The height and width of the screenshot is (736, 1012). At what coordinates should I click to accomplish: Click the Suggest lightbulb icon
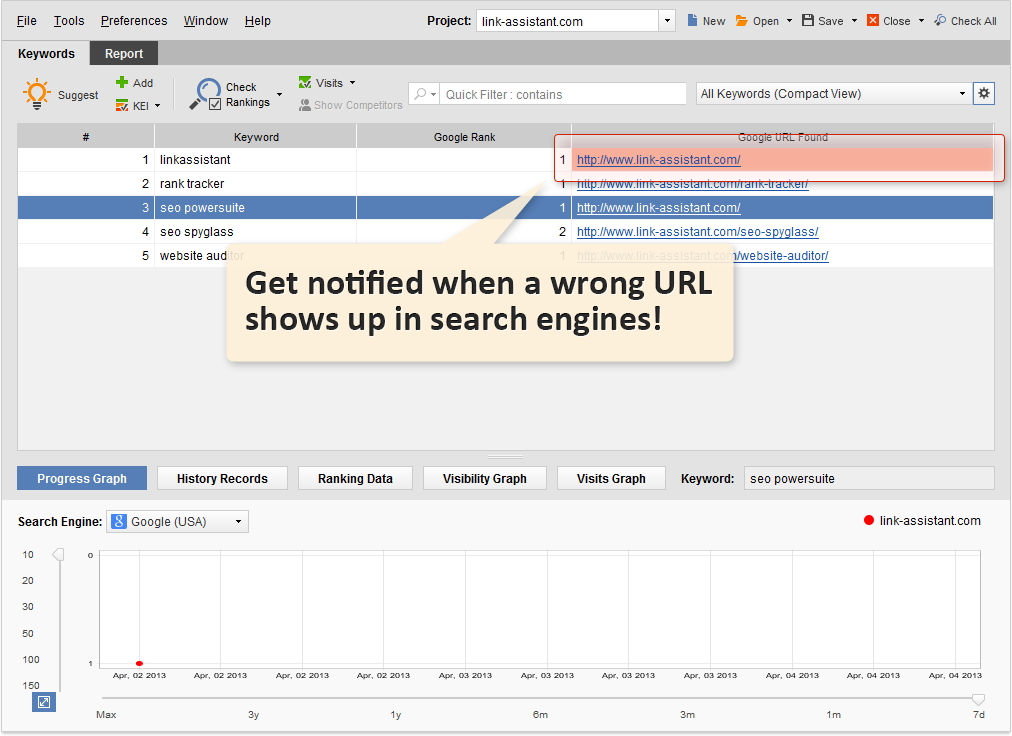point(37,94)
